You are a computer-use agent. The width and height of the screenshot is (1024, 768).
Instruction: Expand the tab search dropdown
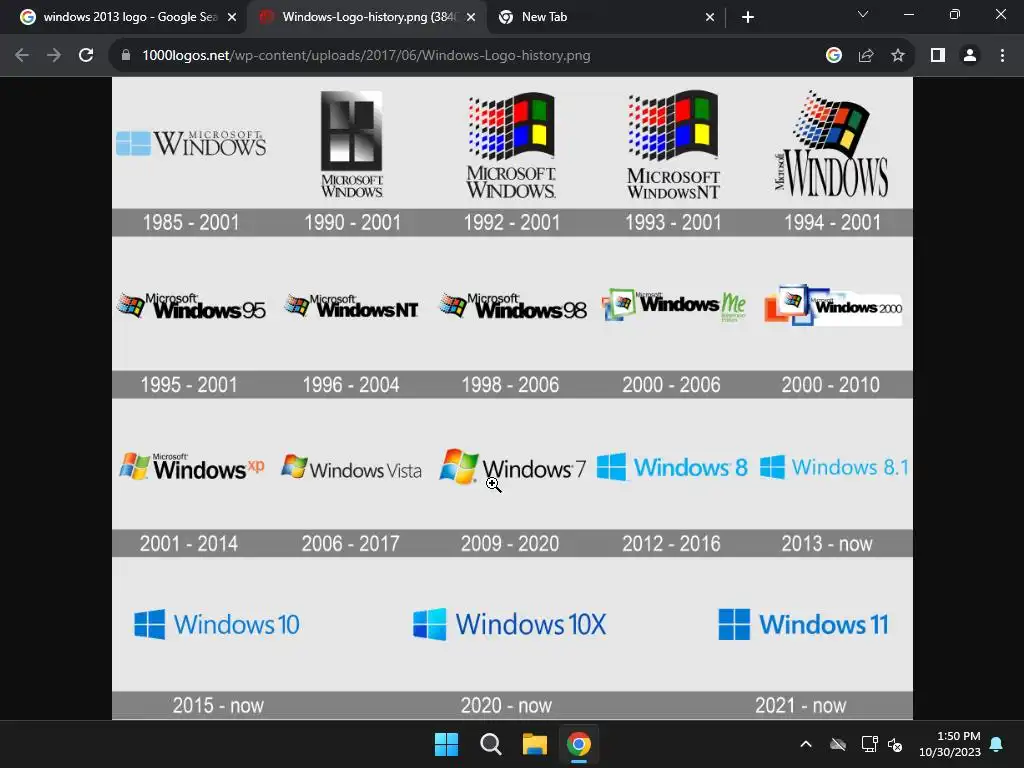pos(863,14)
